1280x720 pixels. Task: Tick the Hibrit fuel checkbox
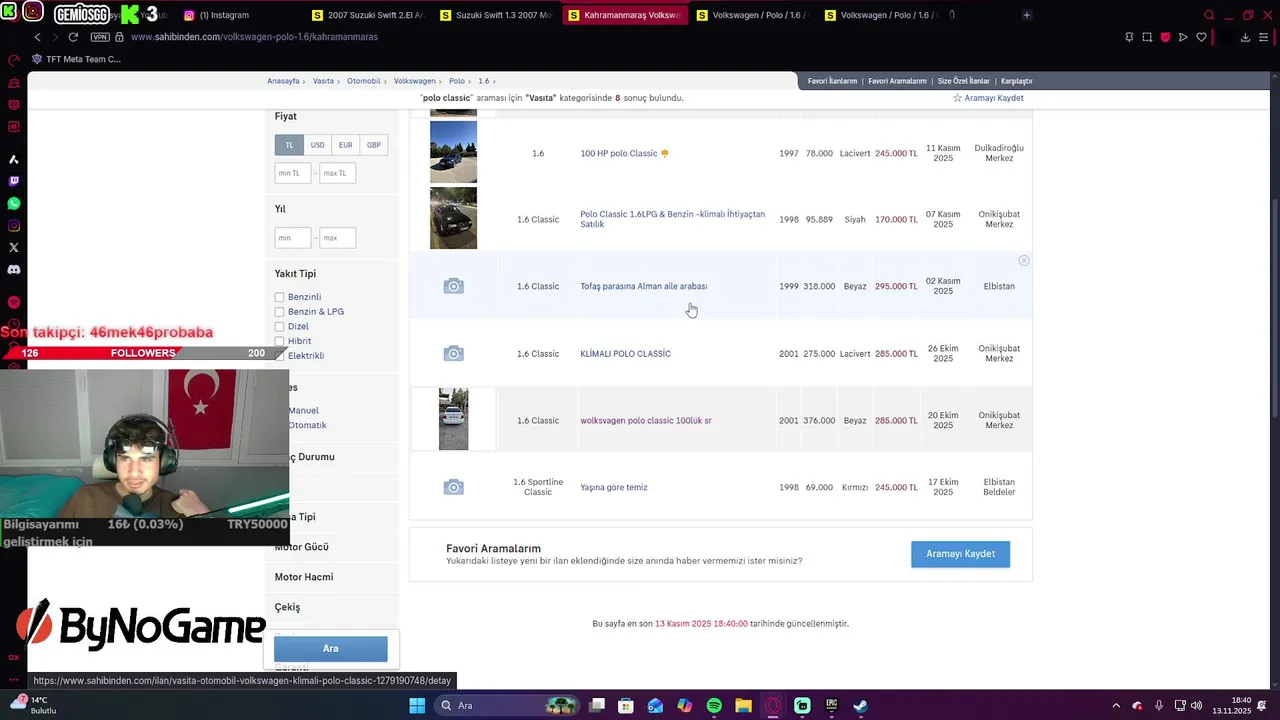[x=280, y=341]
